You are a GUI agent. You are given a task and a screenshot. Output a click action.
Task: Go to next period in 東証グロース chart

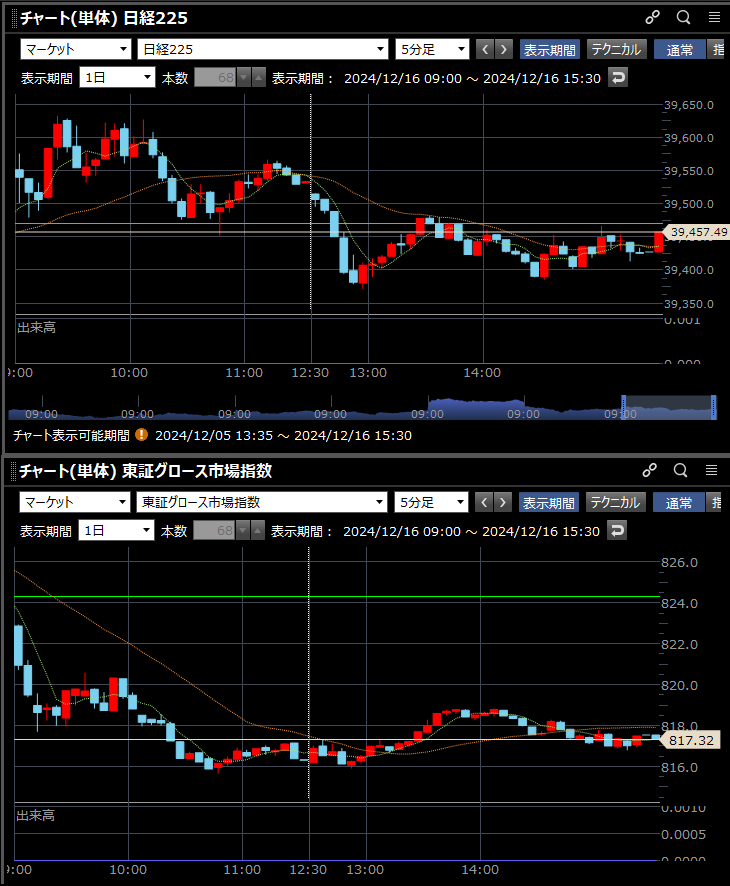[x=502, y=502]
